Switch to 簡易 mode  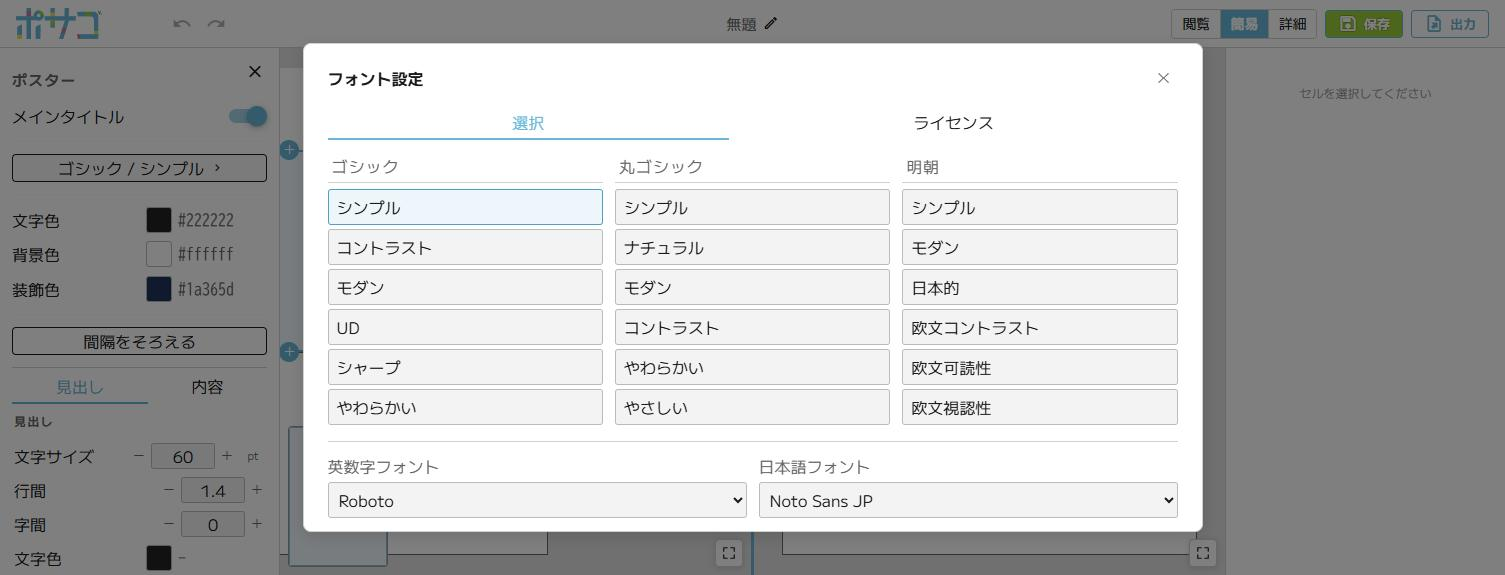click(1244, 24)
